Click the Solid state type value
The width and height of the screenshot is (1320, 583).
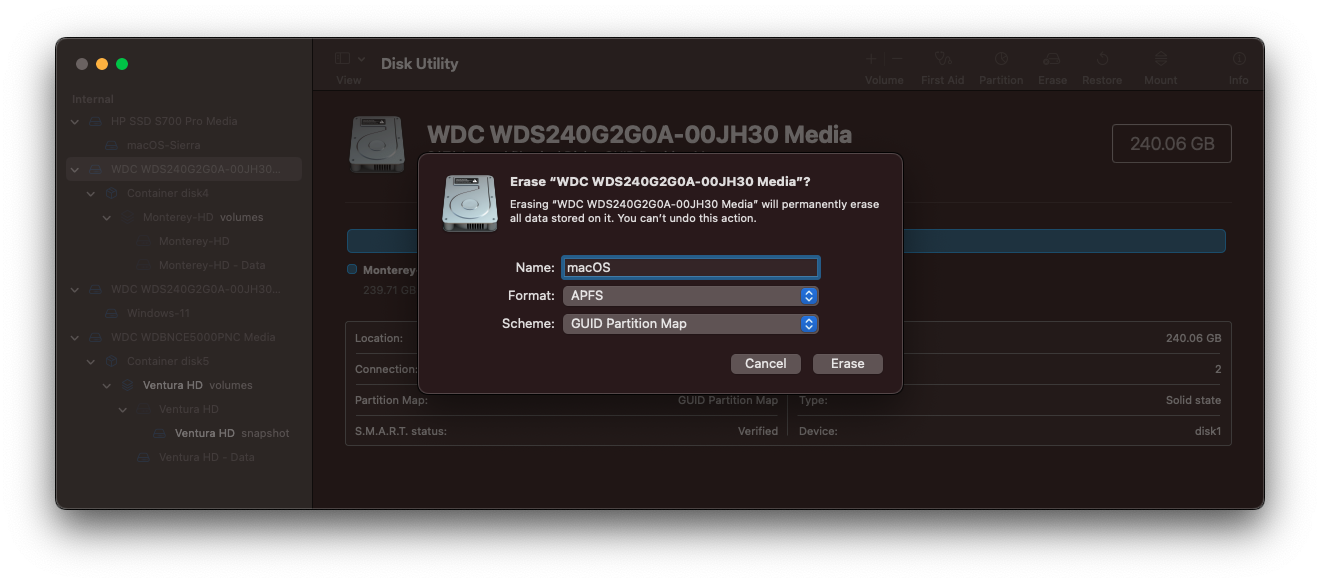(1193, 400)
